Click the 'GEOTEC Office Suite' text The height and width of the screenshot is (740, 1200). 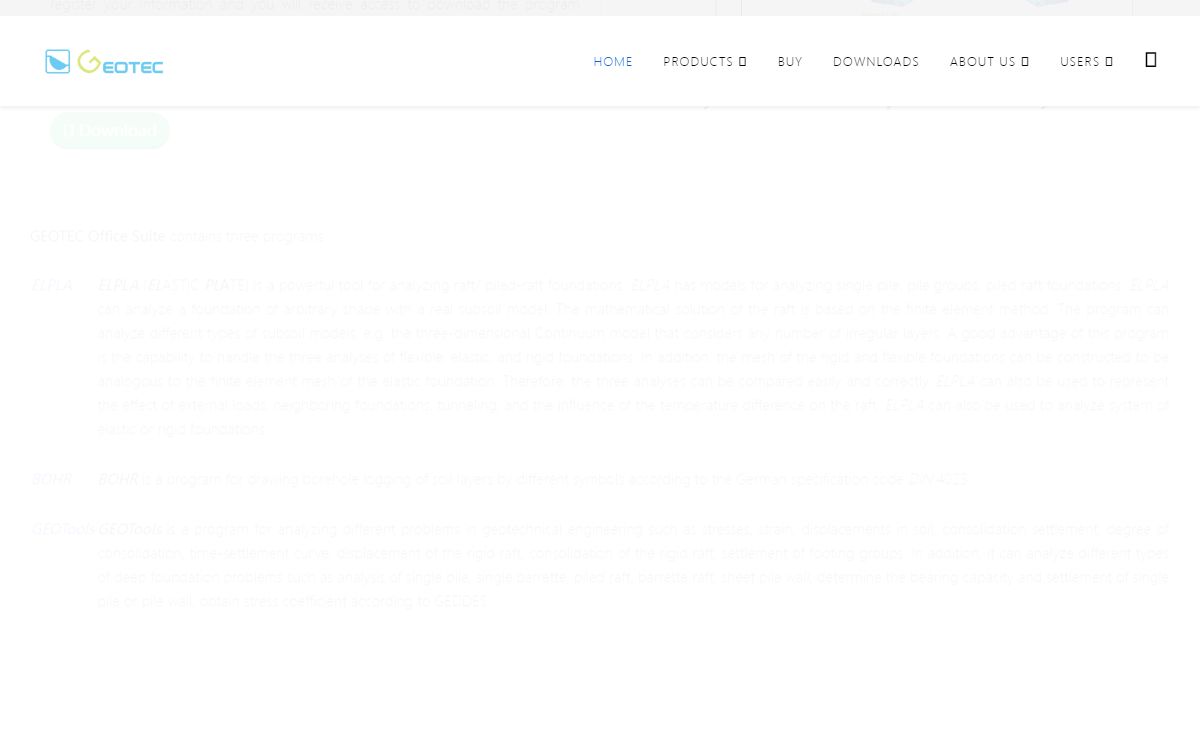tap(98, 237)
